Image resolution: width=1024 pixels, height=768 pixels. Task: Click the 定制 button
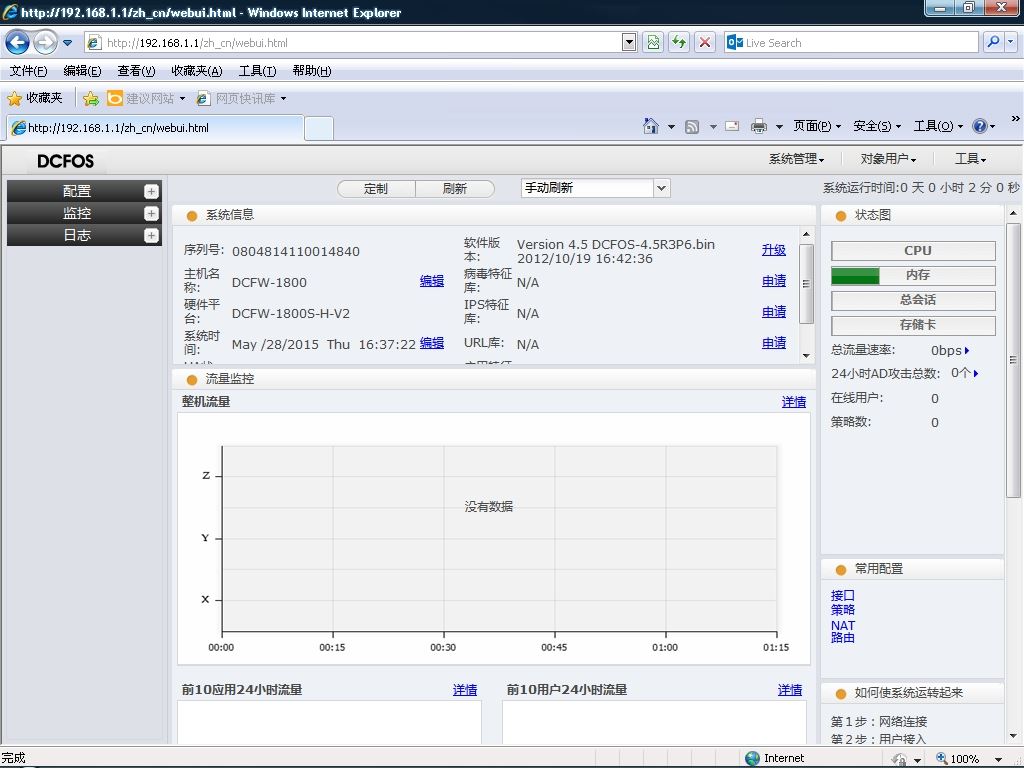(x=376, y=189)
